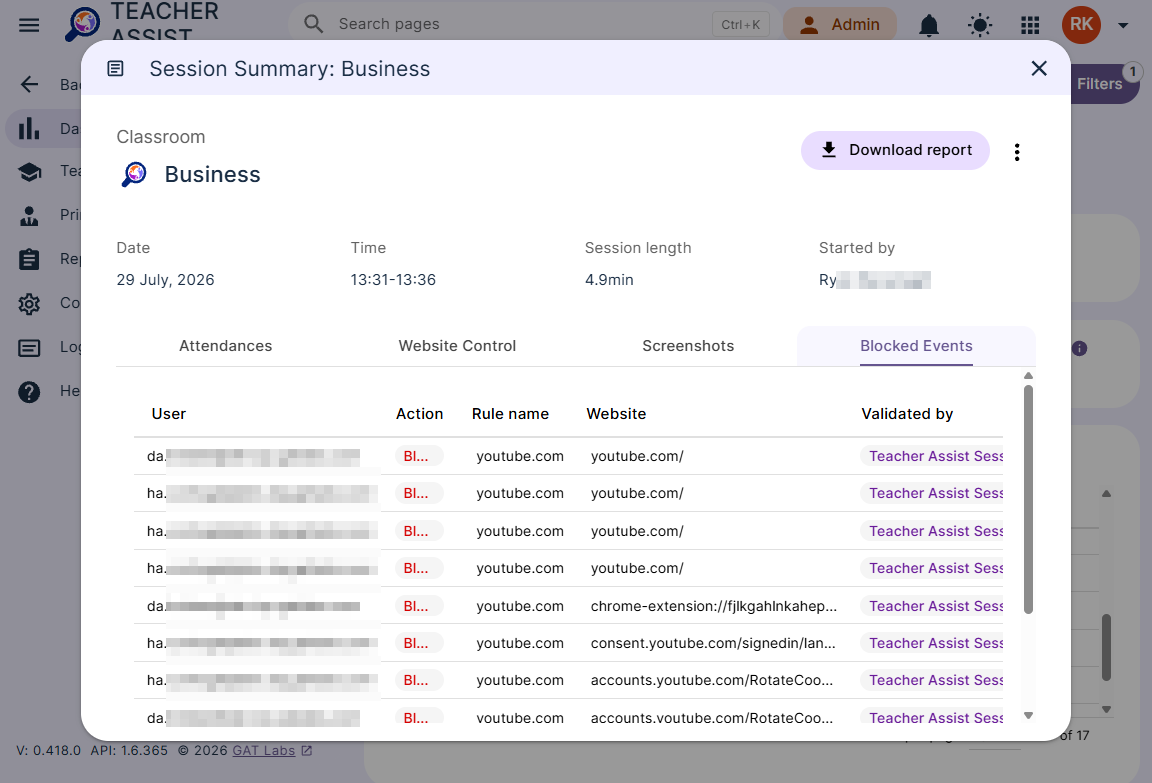Open the three-dot more options menu
This screenshot has width=1152, height=783.
tap(1017, 152)
